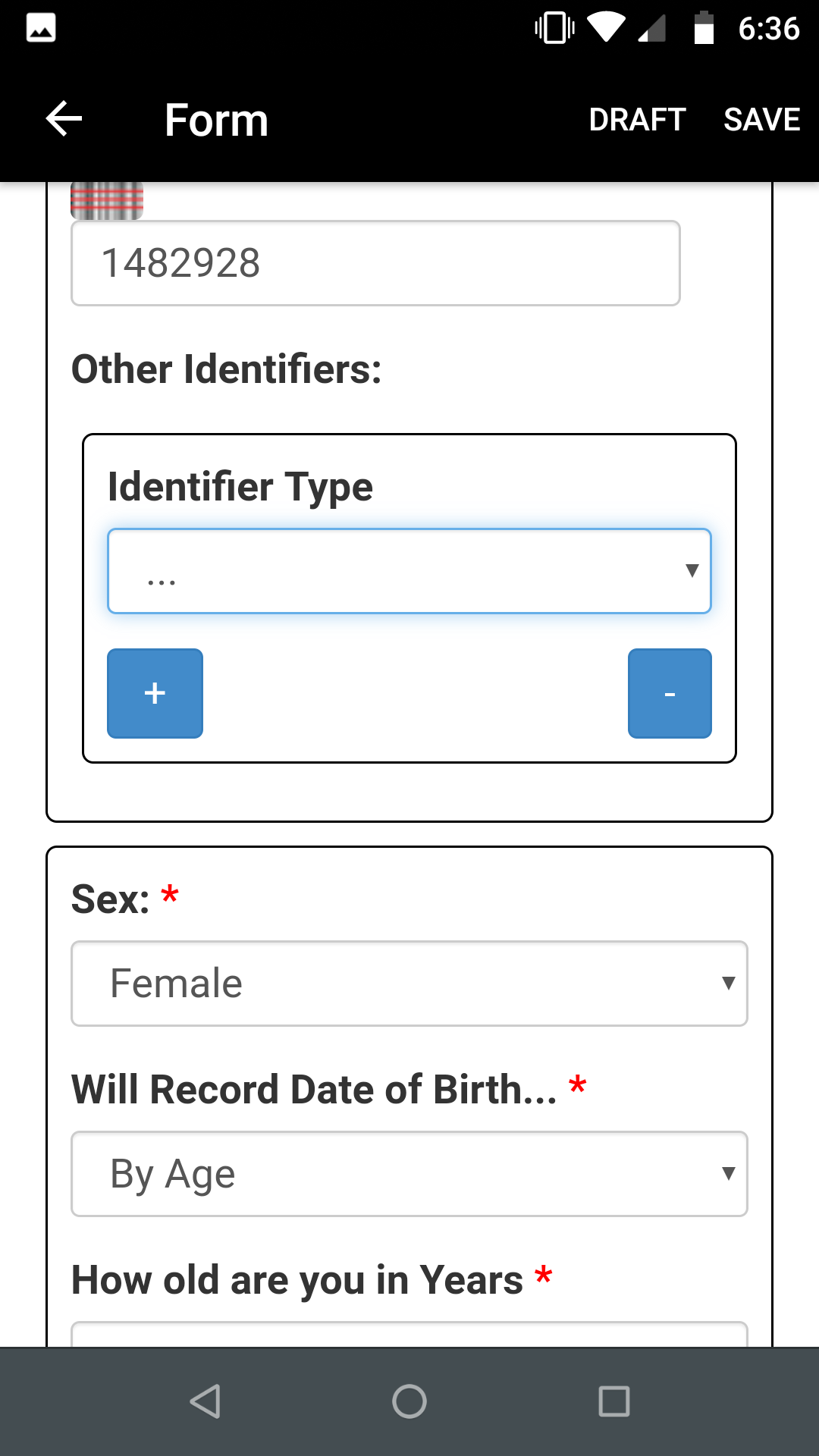The width and height of the screenshot is (819, 1456).
Task: Tap the identifier field containing 1482928
Action: (375, 263)
